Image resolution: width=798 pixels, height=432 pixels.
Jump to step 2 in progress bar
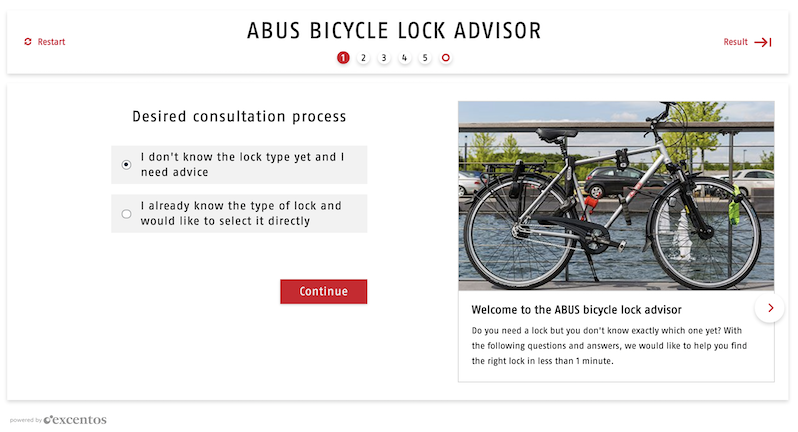[x=363, y=58]
